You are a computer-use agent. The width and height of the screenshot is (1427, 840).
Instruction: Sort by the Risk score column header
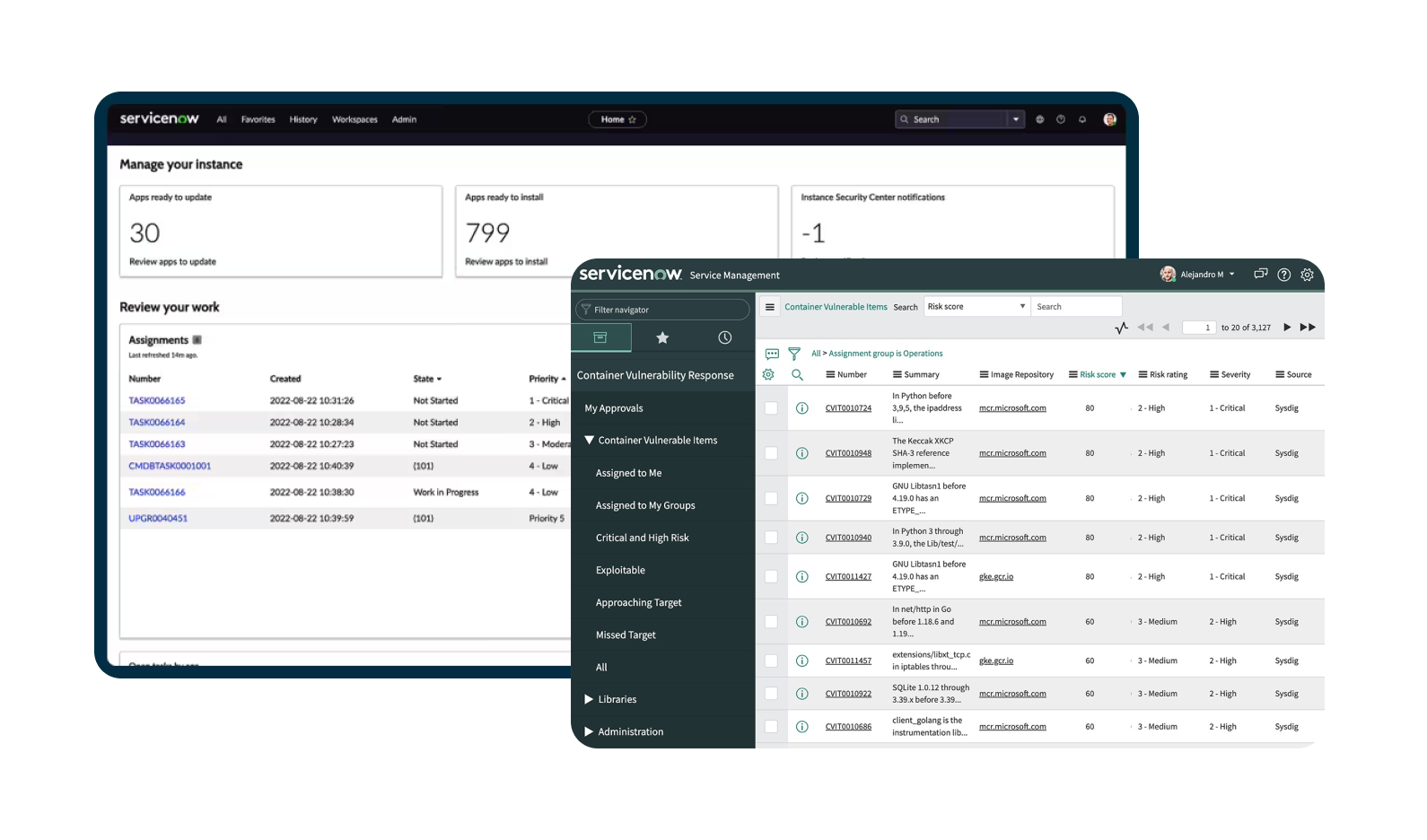coord(1097,375)
